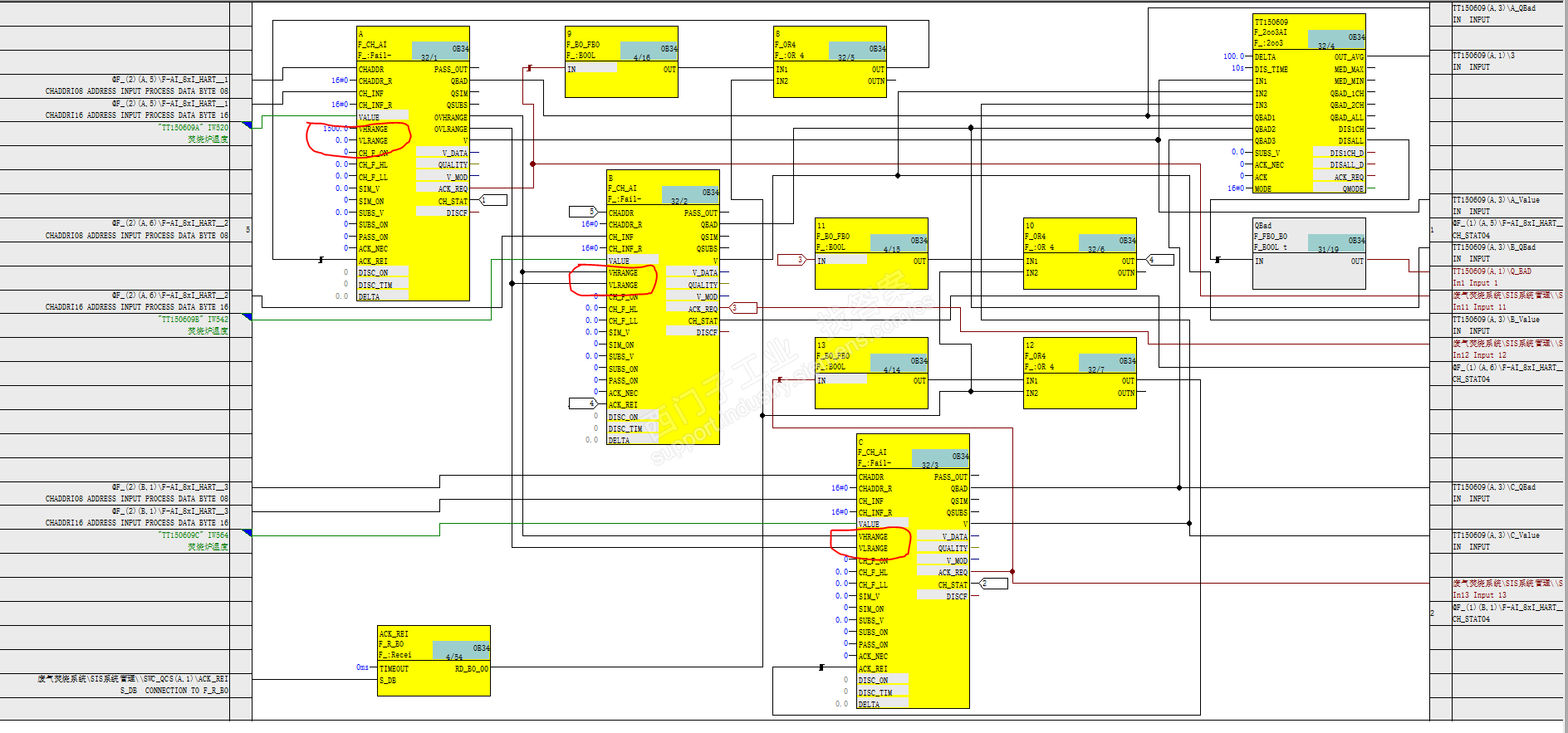The image size is (1568, 733).
Task: Click connector 5 at block B's CHADDR
Action: 582,212
